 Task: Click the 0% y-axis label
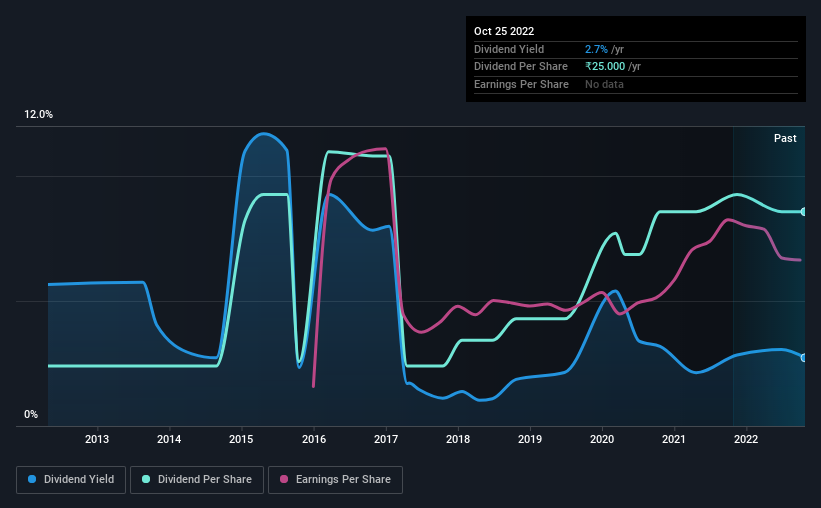tap(31, 414)
